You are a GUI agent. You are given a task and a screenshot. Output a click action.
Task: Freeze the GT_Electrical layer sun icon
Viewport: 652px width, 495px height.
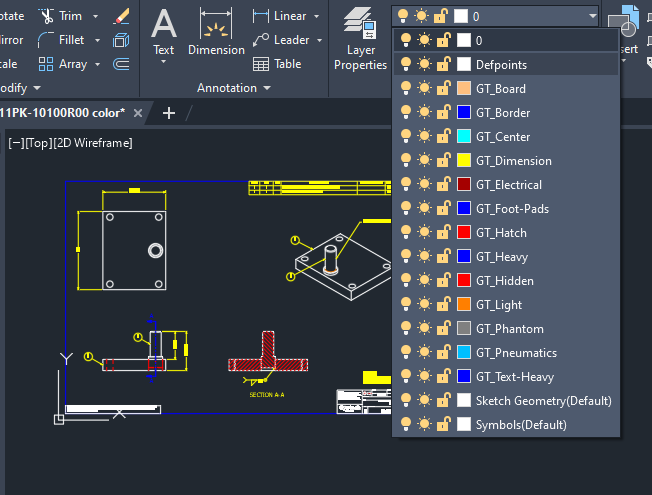coord(424,184)
